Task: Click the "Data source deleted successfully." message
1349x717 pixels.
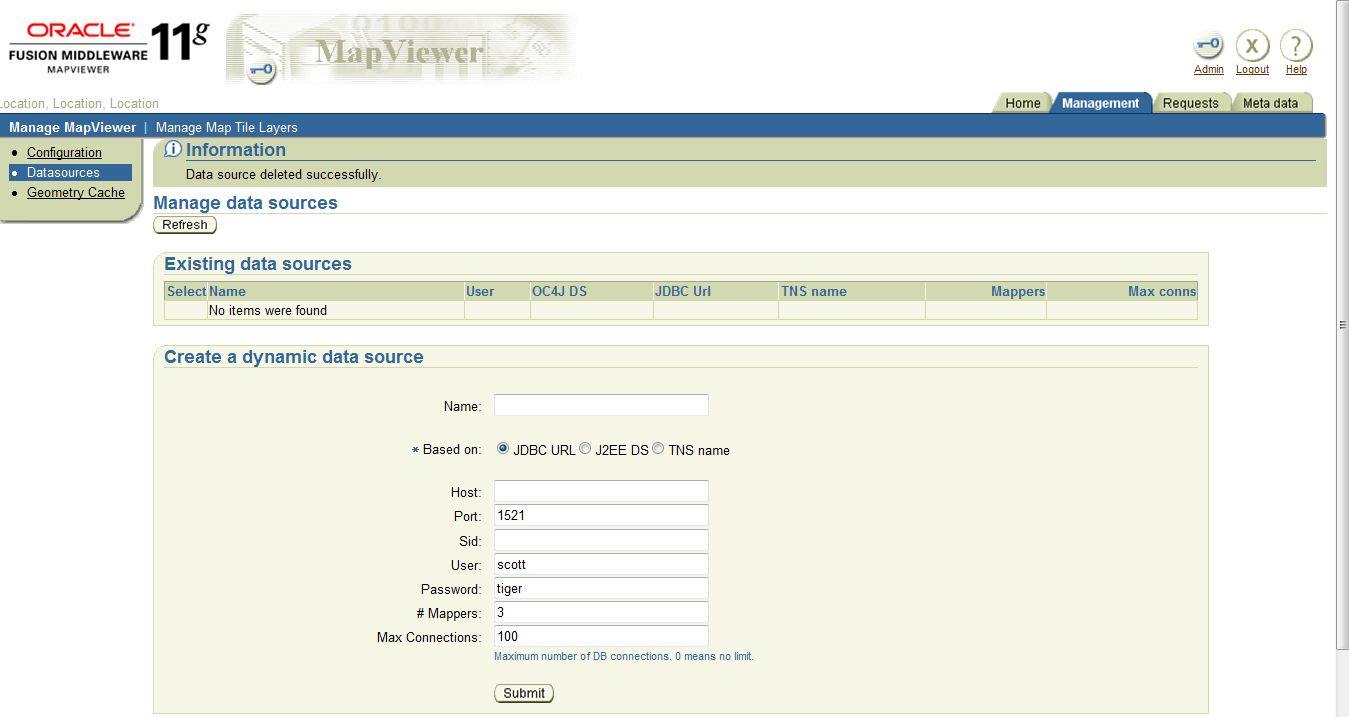Action: click(x=284, y=174)
